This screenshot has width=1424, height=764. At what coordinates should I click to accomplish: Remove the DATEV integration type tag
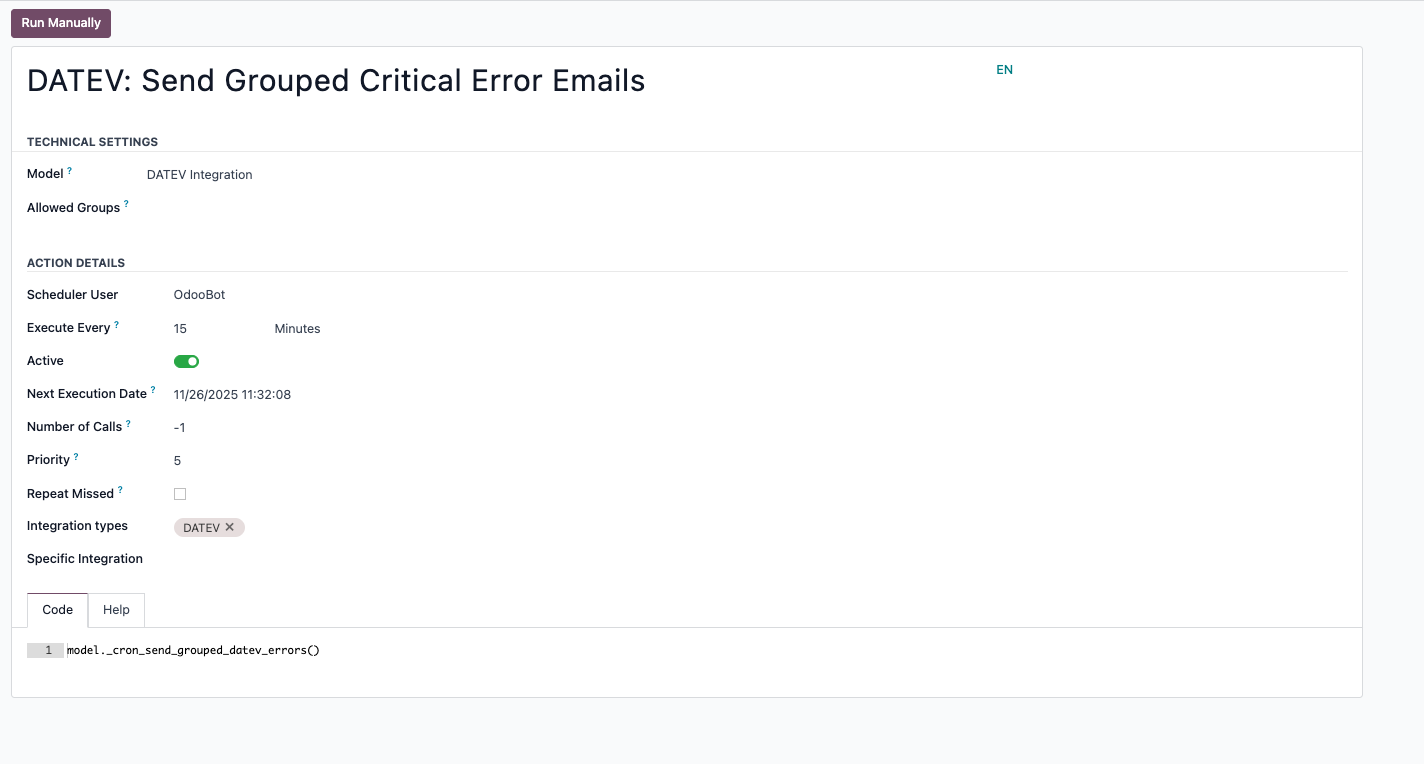pyautogui.click(x=230, y=527)
